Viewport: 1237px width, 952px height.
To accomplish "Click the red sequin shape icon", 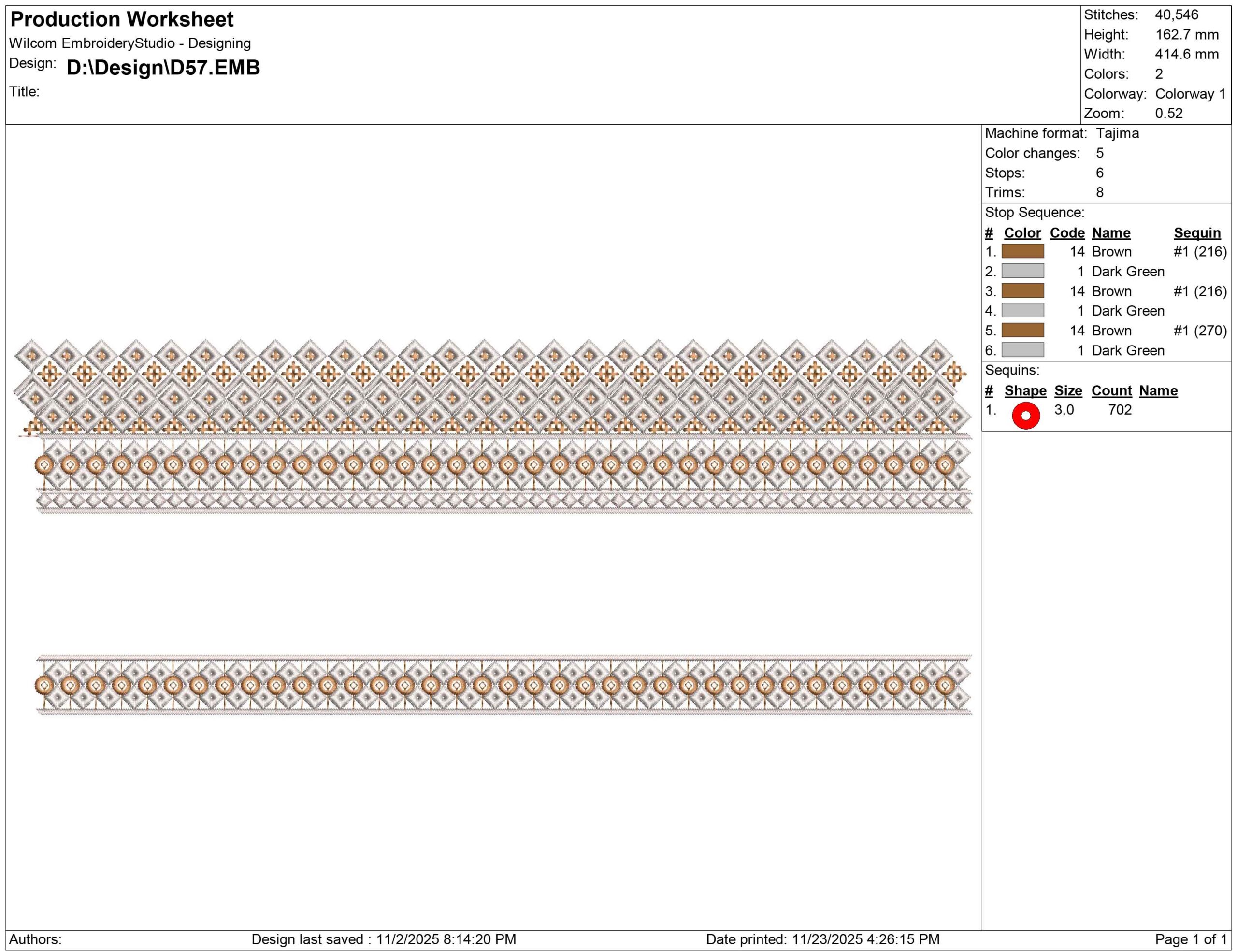I will tap(1026, 416).
